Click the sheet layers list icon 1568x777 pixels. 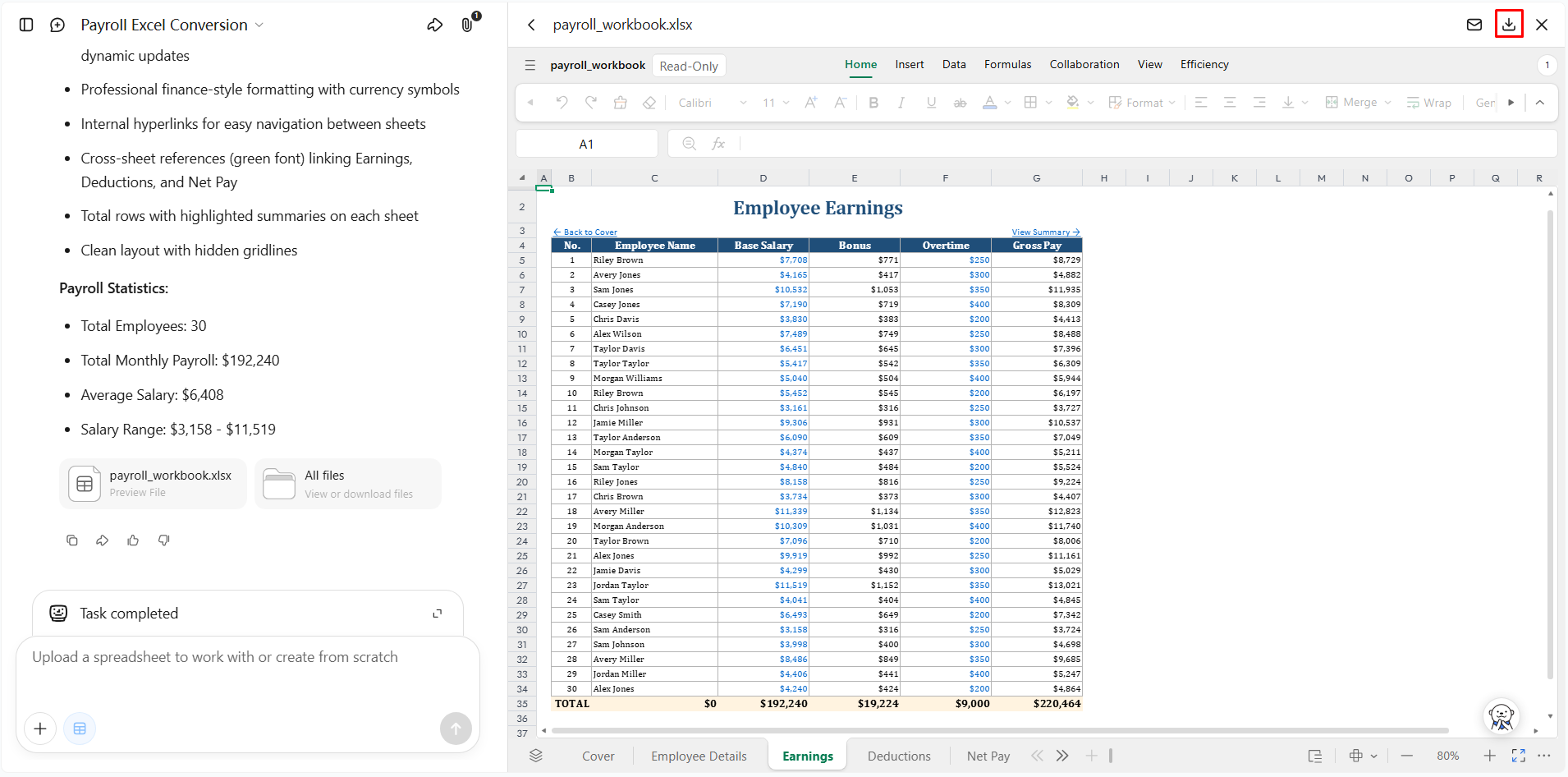click(x=536, y=756)
